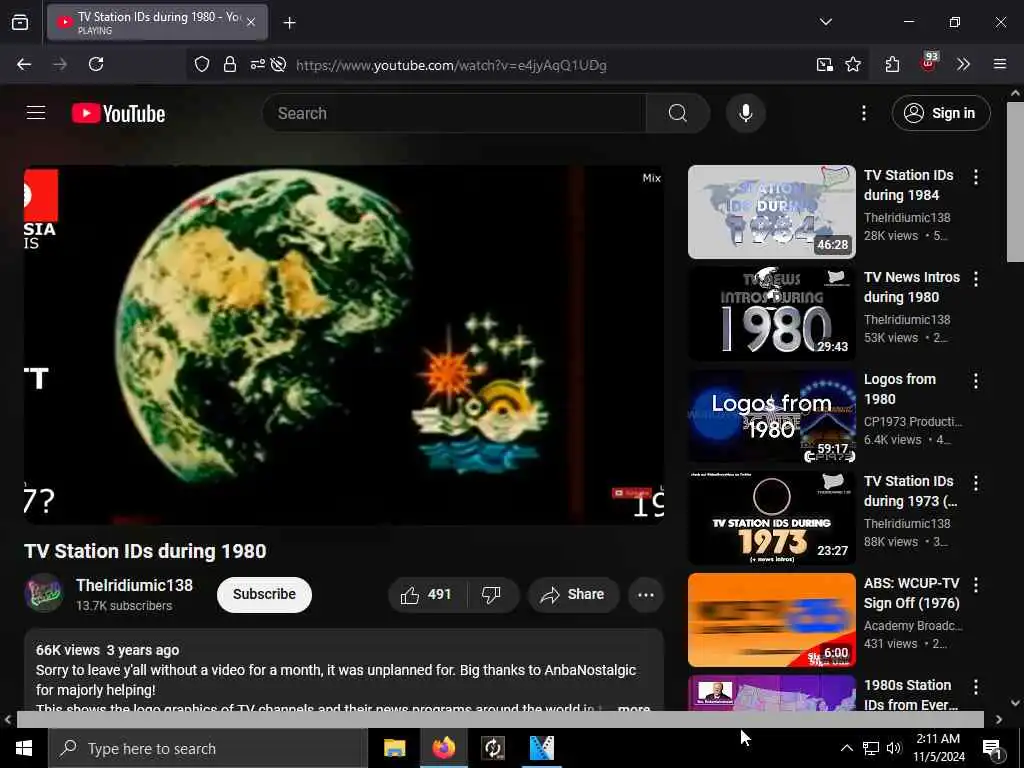The image size is (1024, 768).
Task: Go forward to the next page
Action: (60, 64)
